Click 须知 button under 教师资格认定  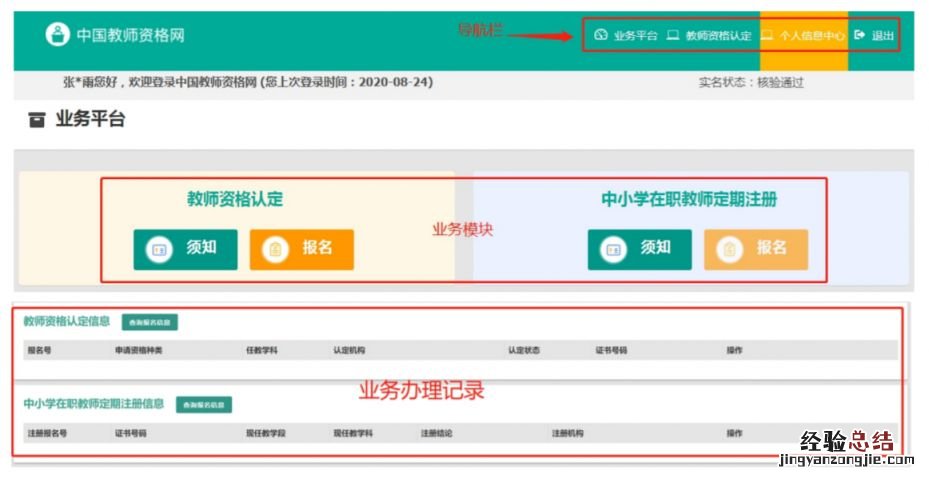coord(185,249)
